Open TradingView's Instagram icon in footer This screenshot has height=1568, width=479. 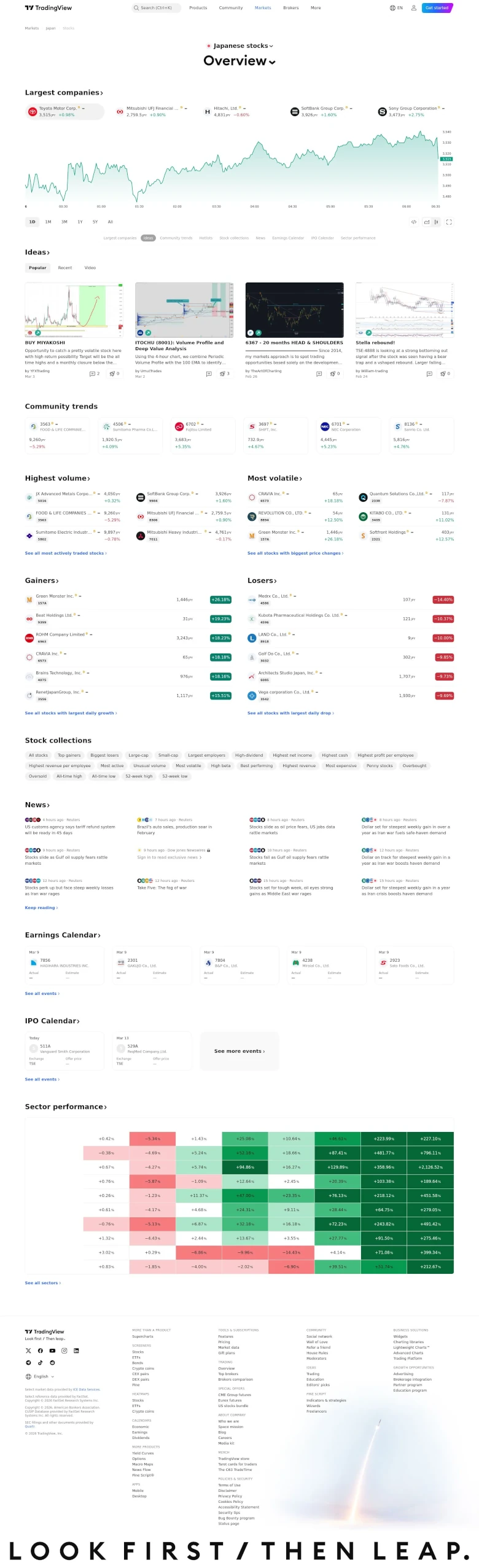[x=64, y=1351]
